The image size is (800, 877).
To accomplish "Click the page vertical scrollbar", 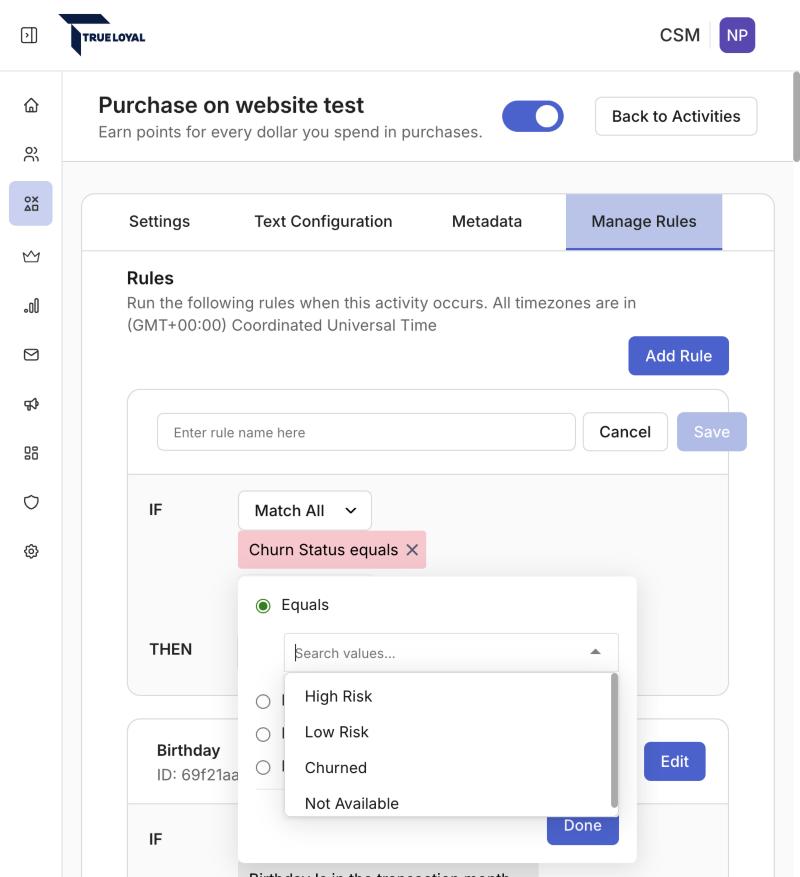I will click(x=796, y=116).
